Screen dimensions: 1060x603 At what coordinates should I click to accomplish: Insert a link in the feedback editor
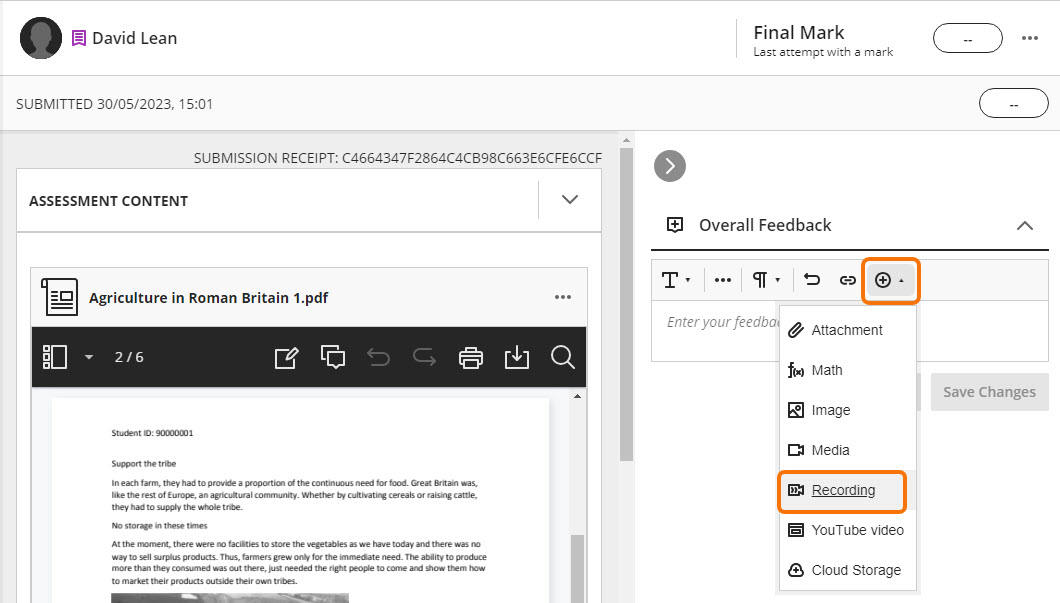pos(847,280)
